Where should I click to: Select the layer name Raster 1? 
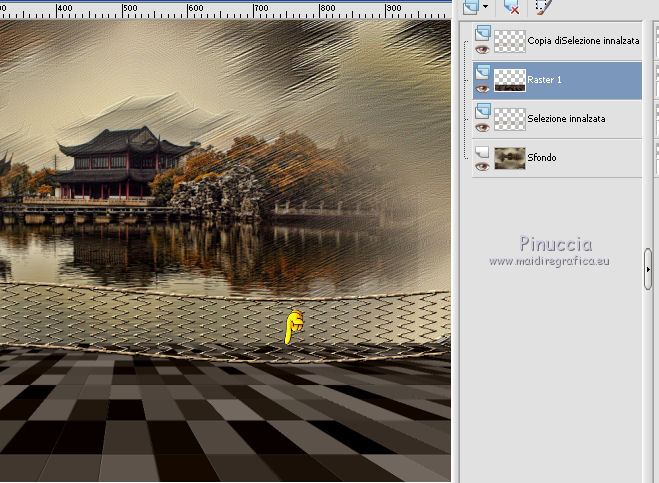tap(544, 80)
